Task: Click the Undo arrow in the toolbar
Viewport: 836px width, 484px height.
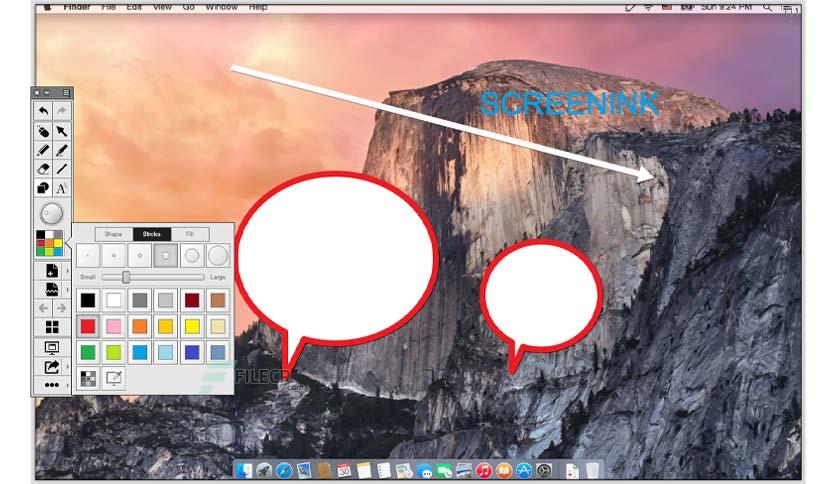Action: click(x=43, y=110)
